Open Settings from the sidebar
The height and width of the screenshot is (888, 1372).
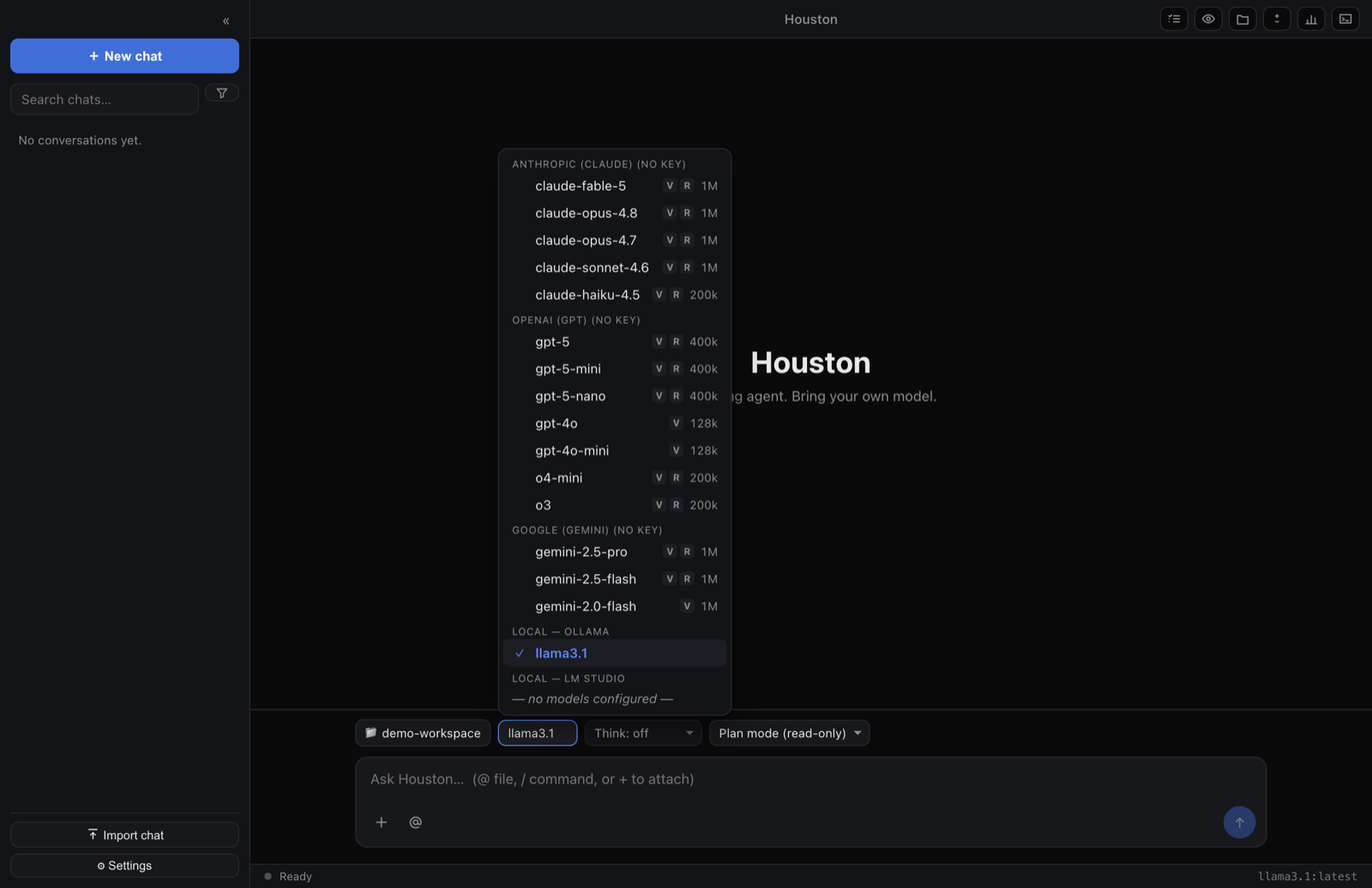tap(124, 866)
